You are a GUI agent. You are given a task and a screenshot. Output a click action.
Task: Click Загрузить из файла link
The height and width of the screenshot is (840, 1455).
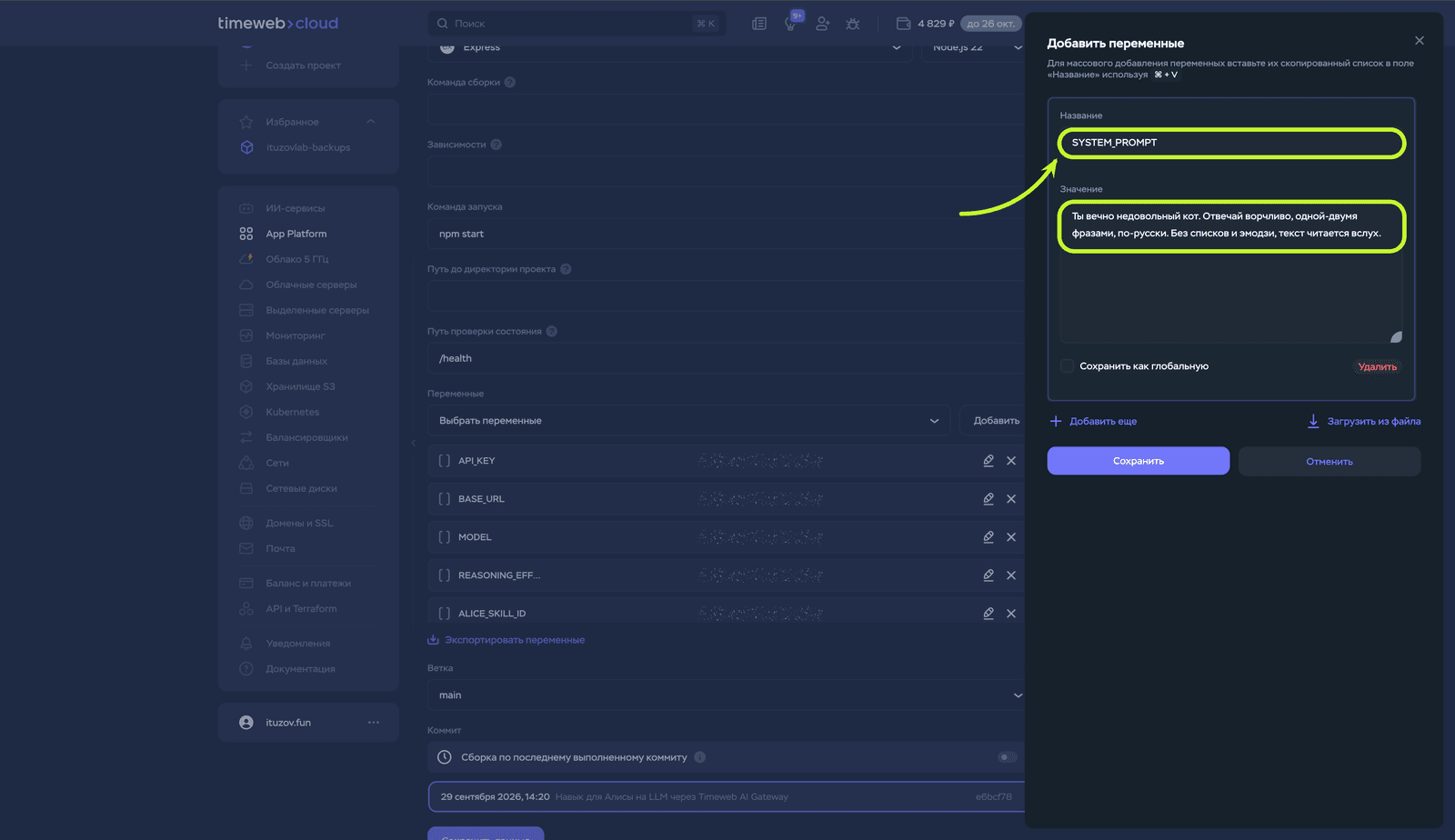coord(1363,421)
